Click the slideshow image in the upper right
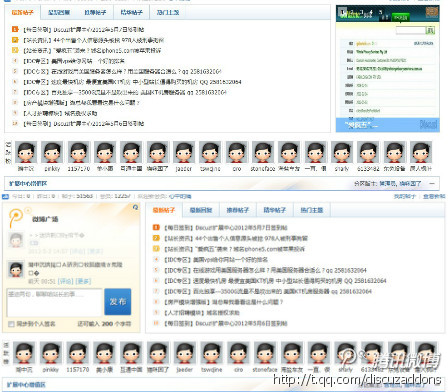Screen dimensions: 448x392 coord(388,68)
